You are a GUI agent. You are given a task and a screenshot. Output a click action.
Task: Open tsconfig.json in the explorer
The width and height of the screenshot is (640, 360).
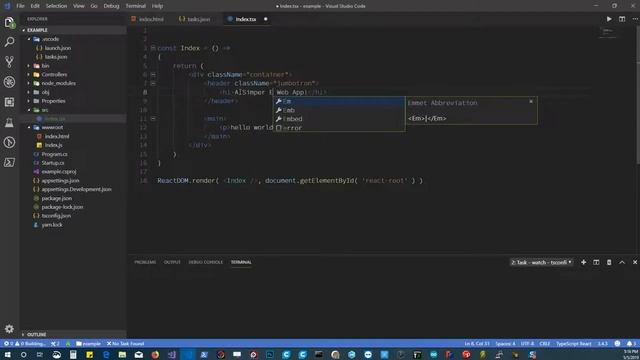point(73,216)
